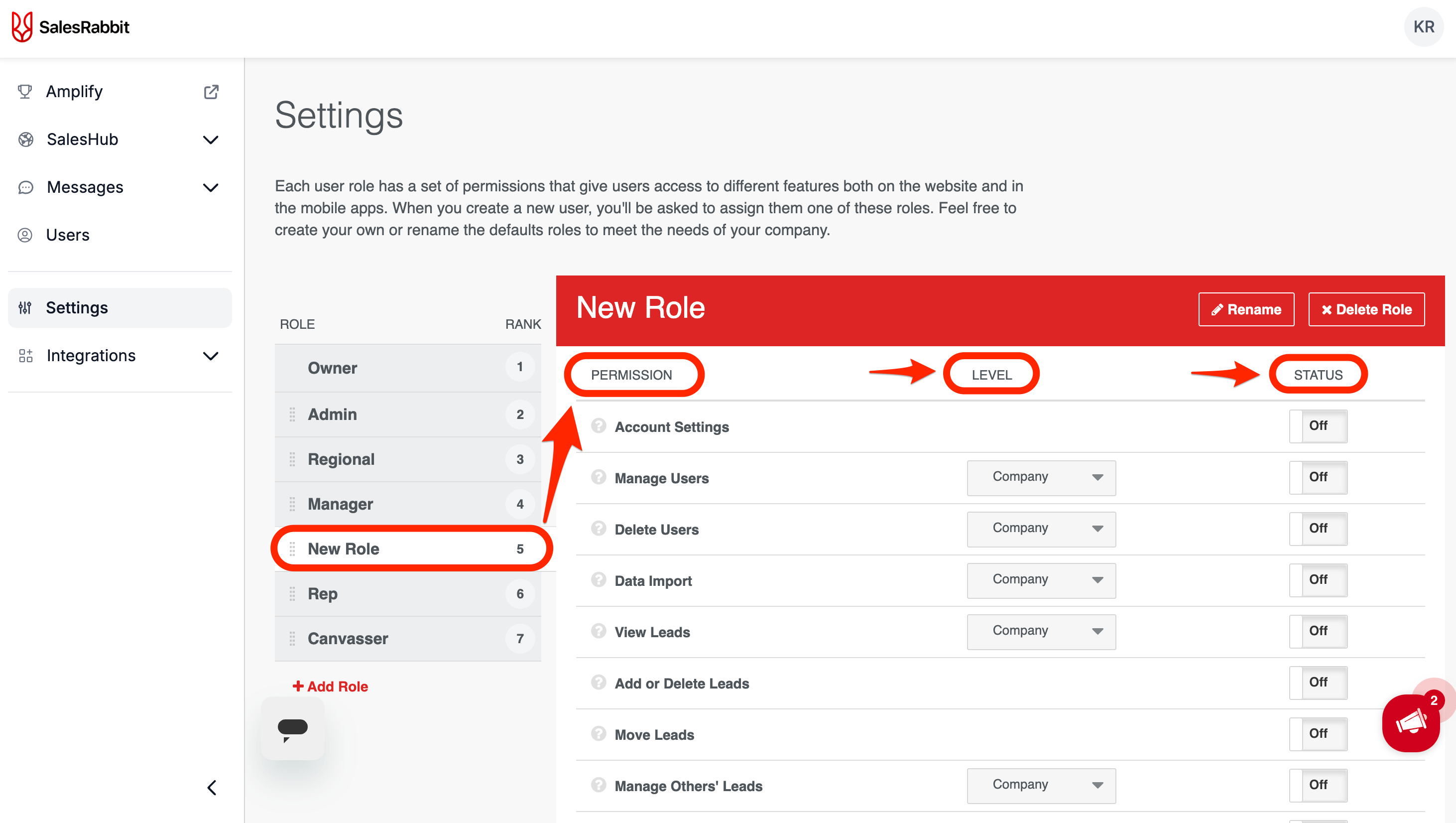Enable the Move Leads permission toggle
The image size is (1456, 823).
(x=1318, y=734)
